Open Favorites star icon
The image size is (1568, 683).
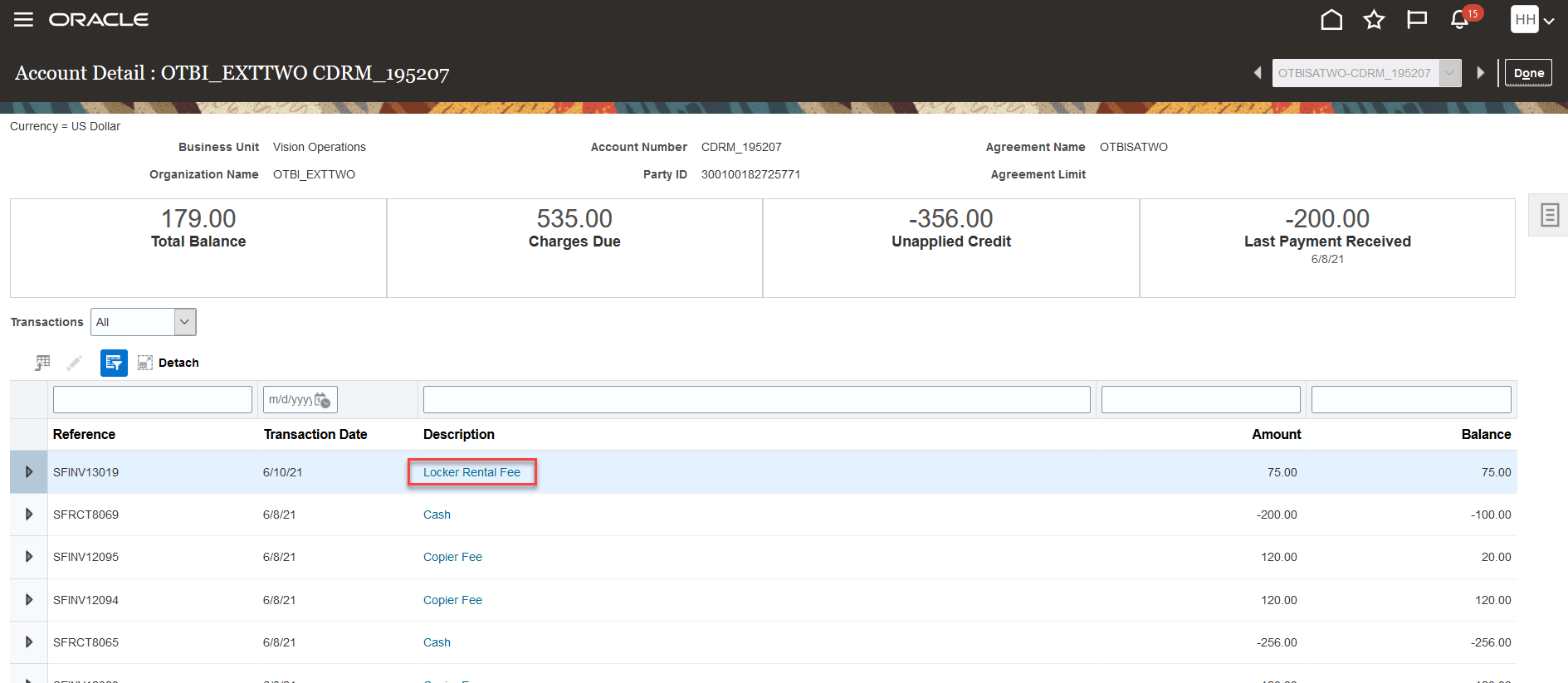1374,19
